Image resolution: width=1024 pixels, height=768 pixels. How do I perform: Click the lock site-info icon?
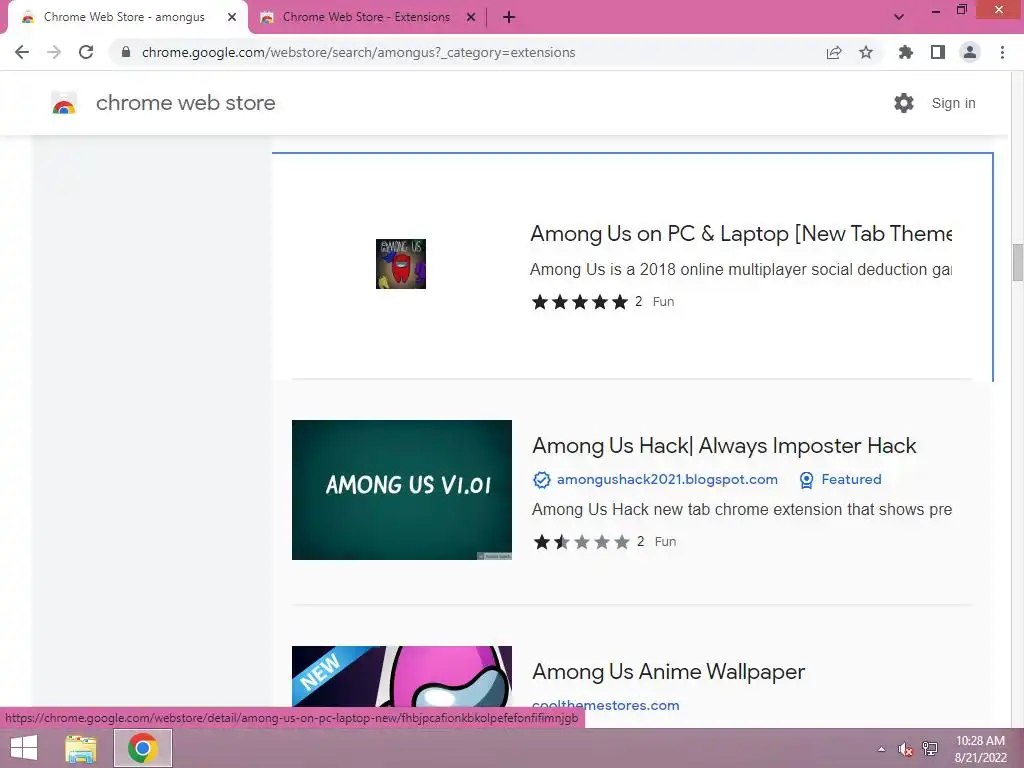(126, 52)
